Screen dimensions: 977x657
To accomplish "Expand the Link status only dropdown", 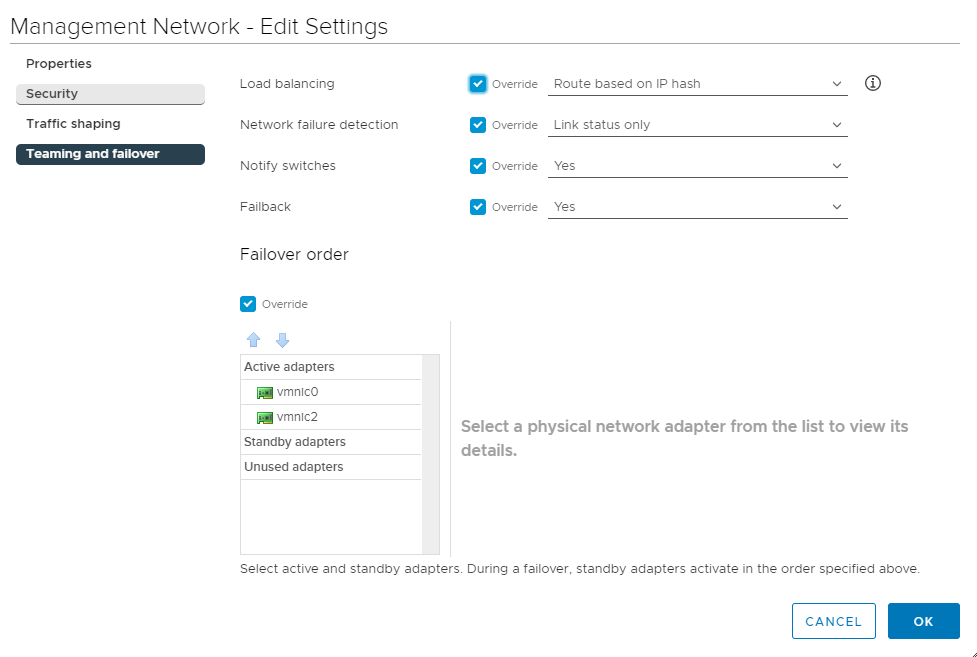I will point(698,125).
